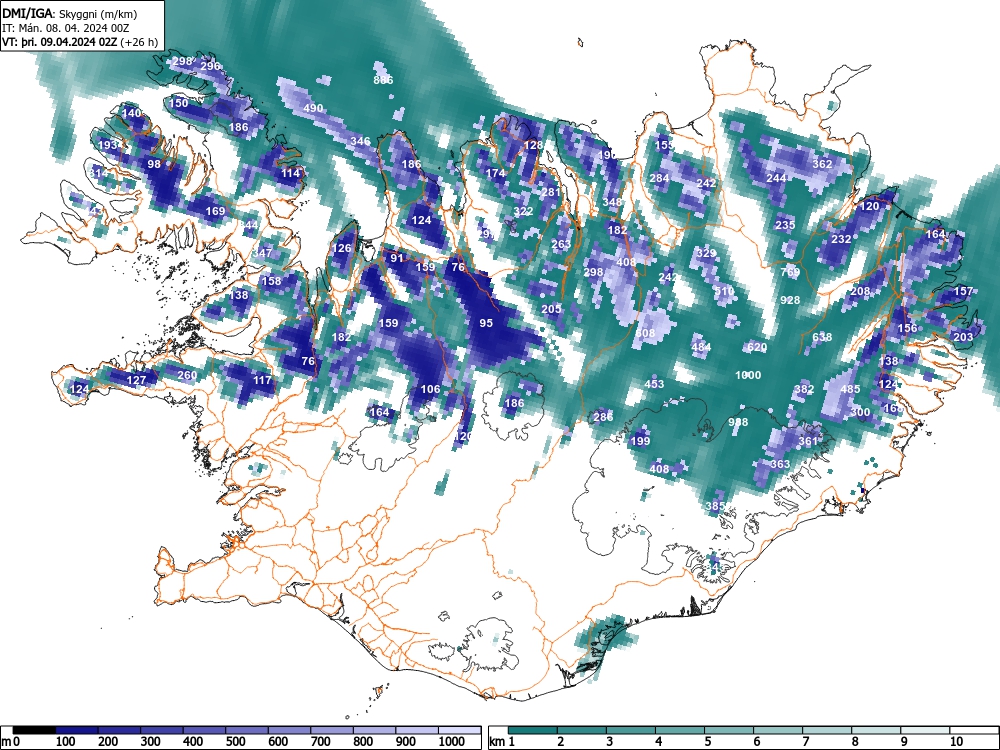Click the legend swatch between 9 and 10 km
The height and width of the screenshot is (750, 1000).
pos(925,730)
